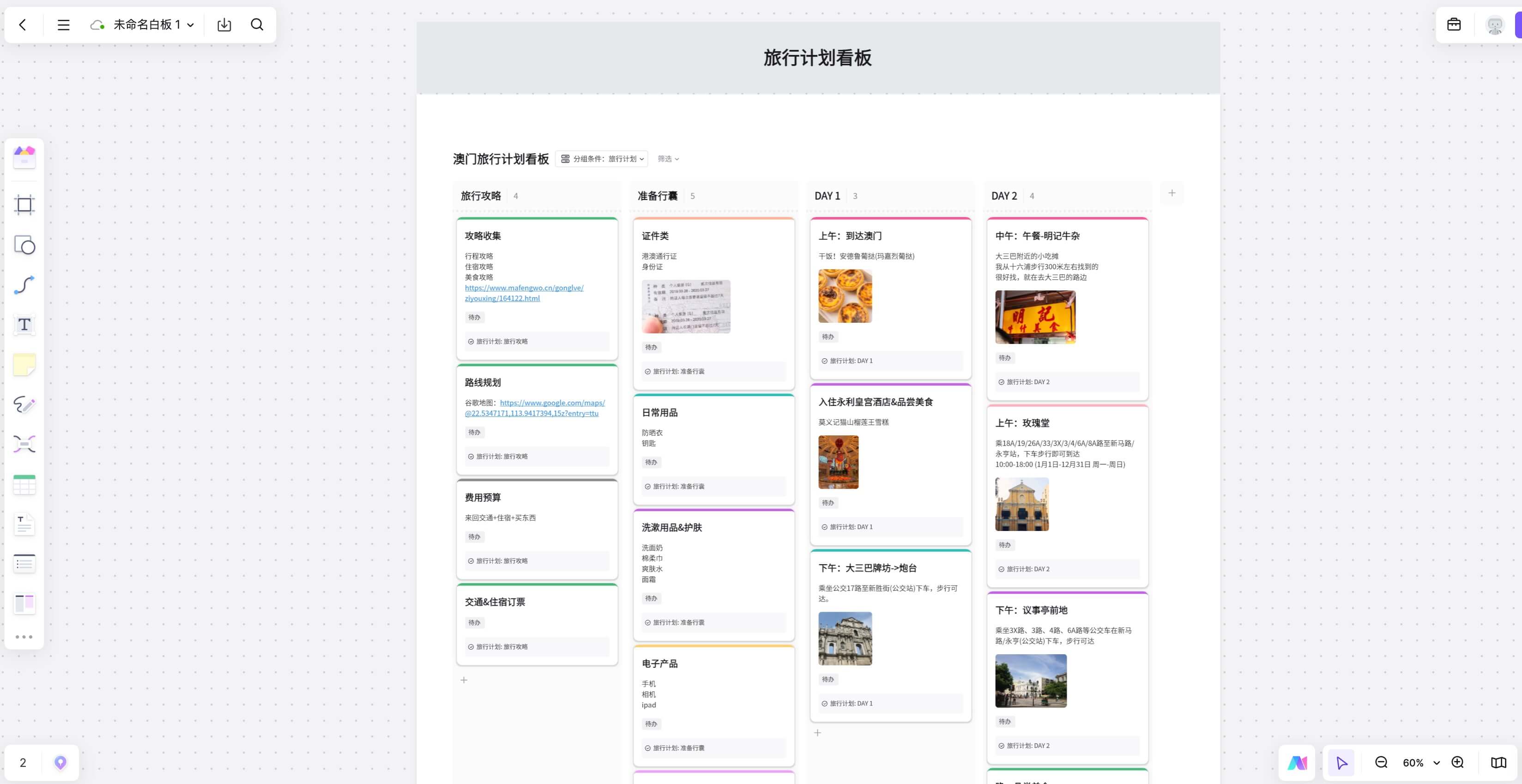1522x784 pixels.
Task: Click the 待办 tag on 费用预算 card
Action: (474, 537)
